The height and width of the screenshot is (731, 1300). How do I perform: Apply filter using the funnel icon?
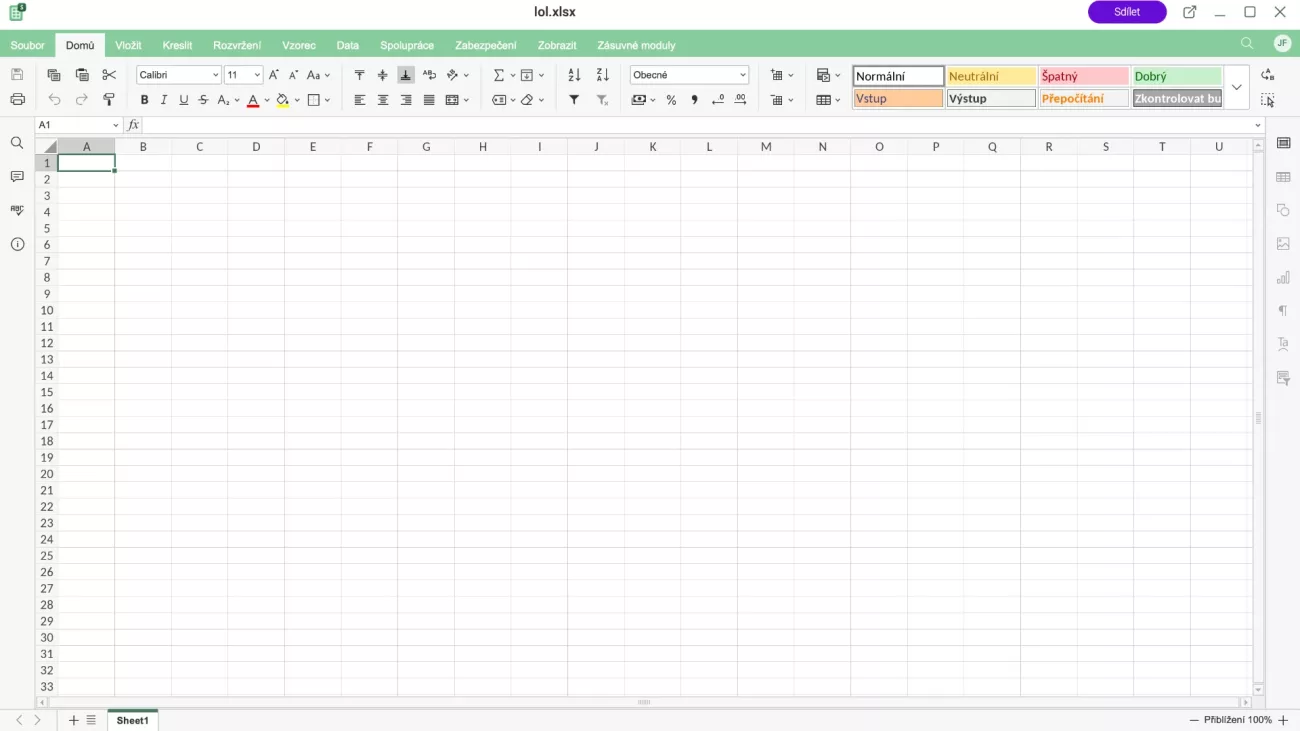(574, 100)
